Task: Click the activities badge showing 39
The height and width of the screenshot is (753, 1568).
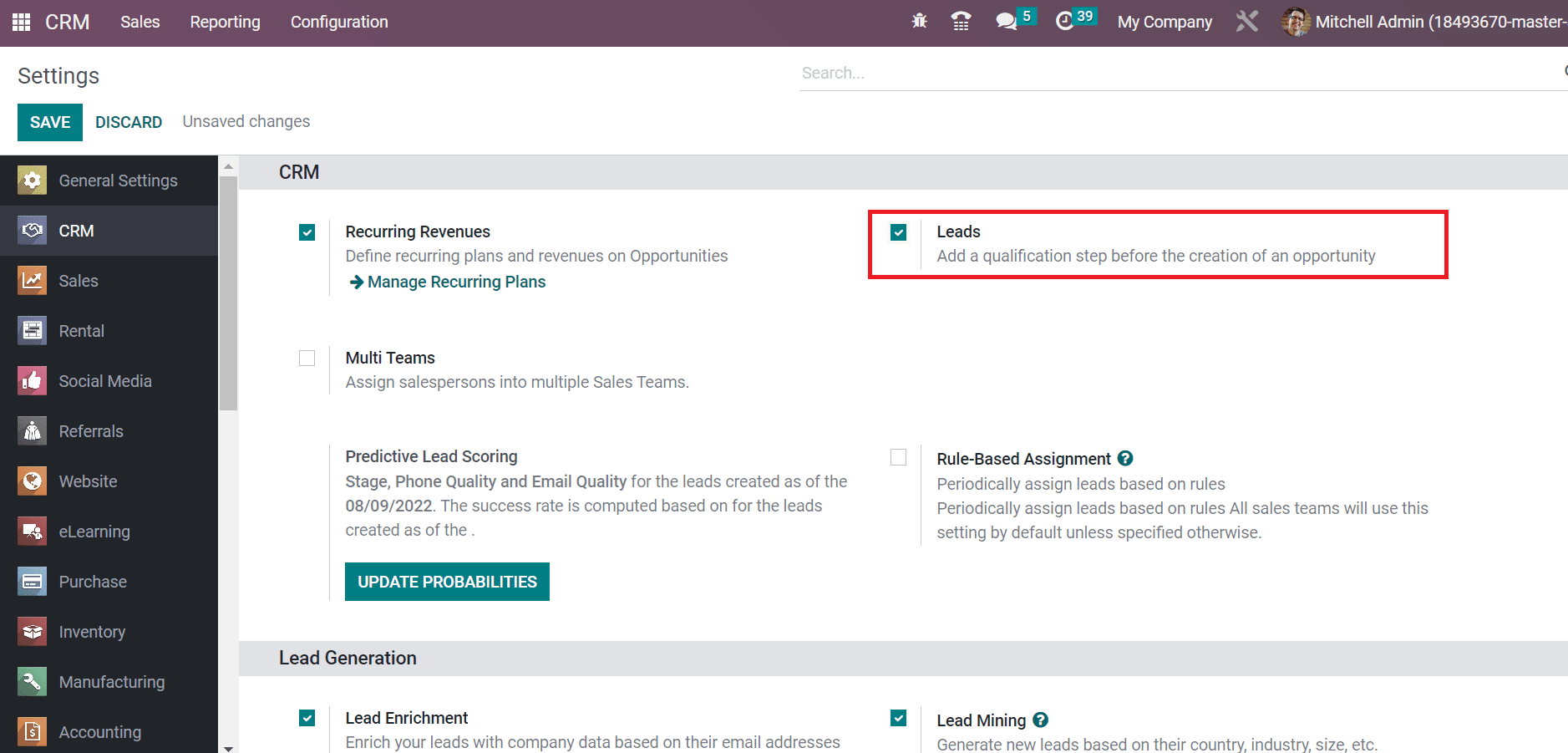Action: (x=1085, y=16)
